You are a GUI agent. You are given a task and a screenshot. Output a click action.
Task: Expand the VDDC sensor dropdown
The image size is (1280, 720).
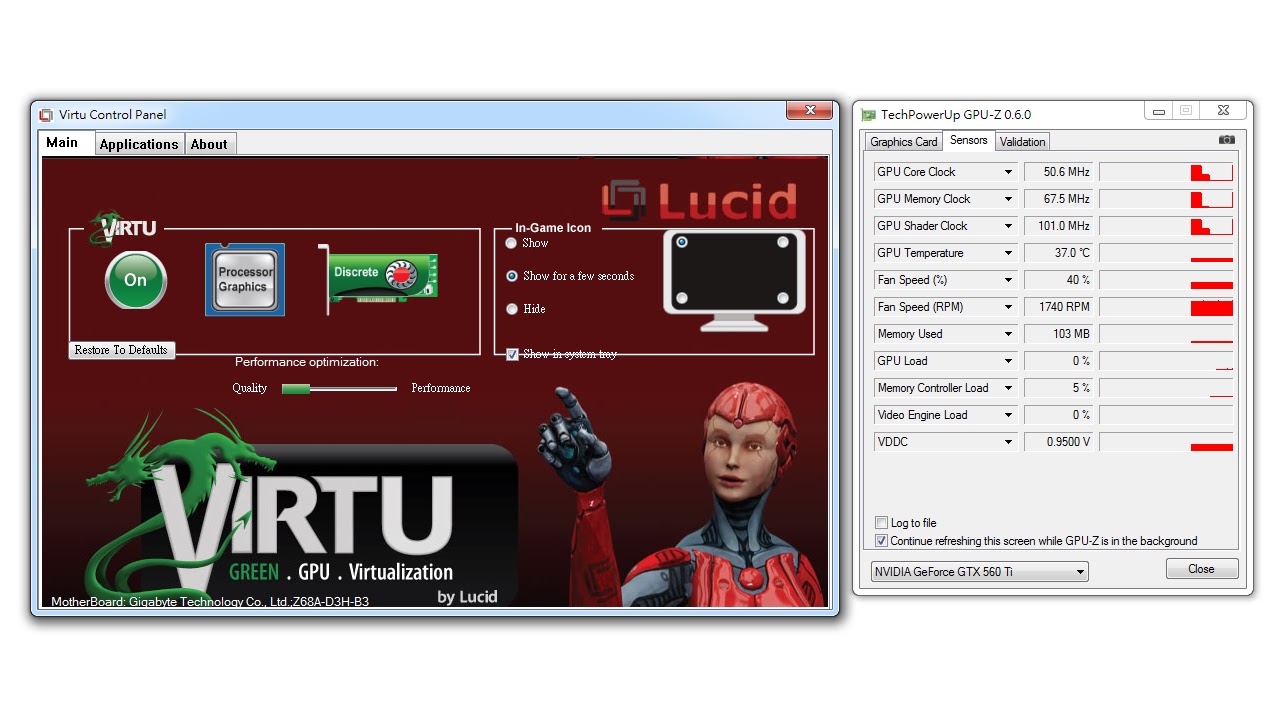1008,442
